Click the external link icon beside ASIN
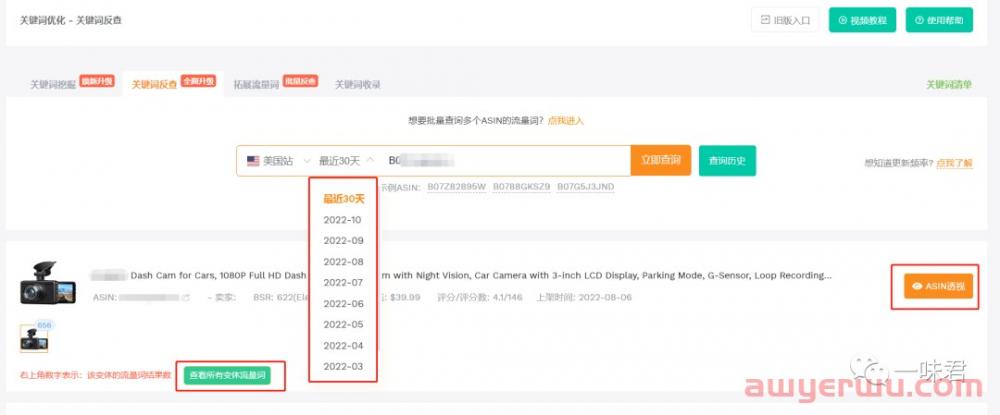 click(186, 298)
